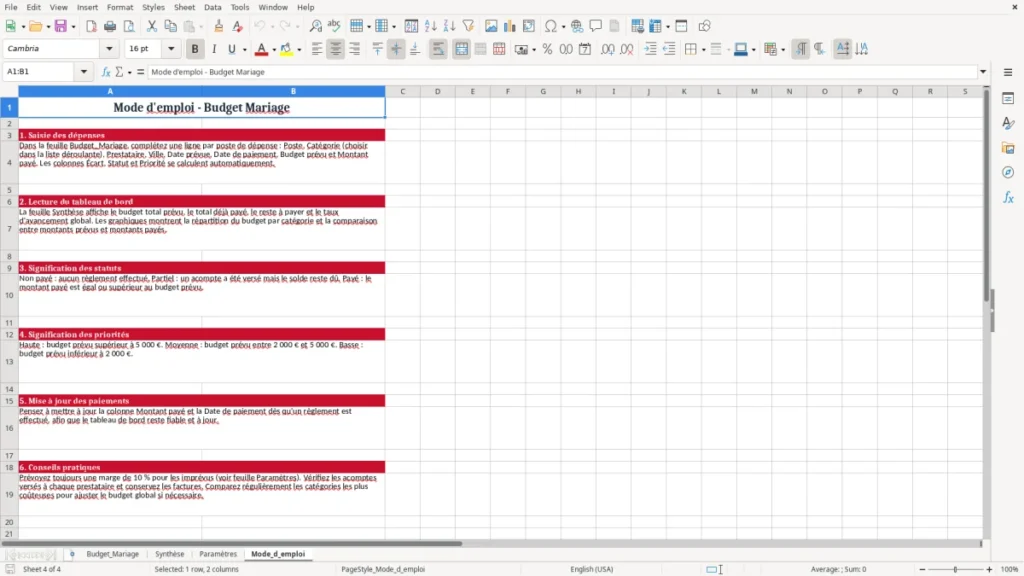This screenshot has height=576, width=1024.
Task: Open Find and Replace icon
Action: tap(315, 26)
